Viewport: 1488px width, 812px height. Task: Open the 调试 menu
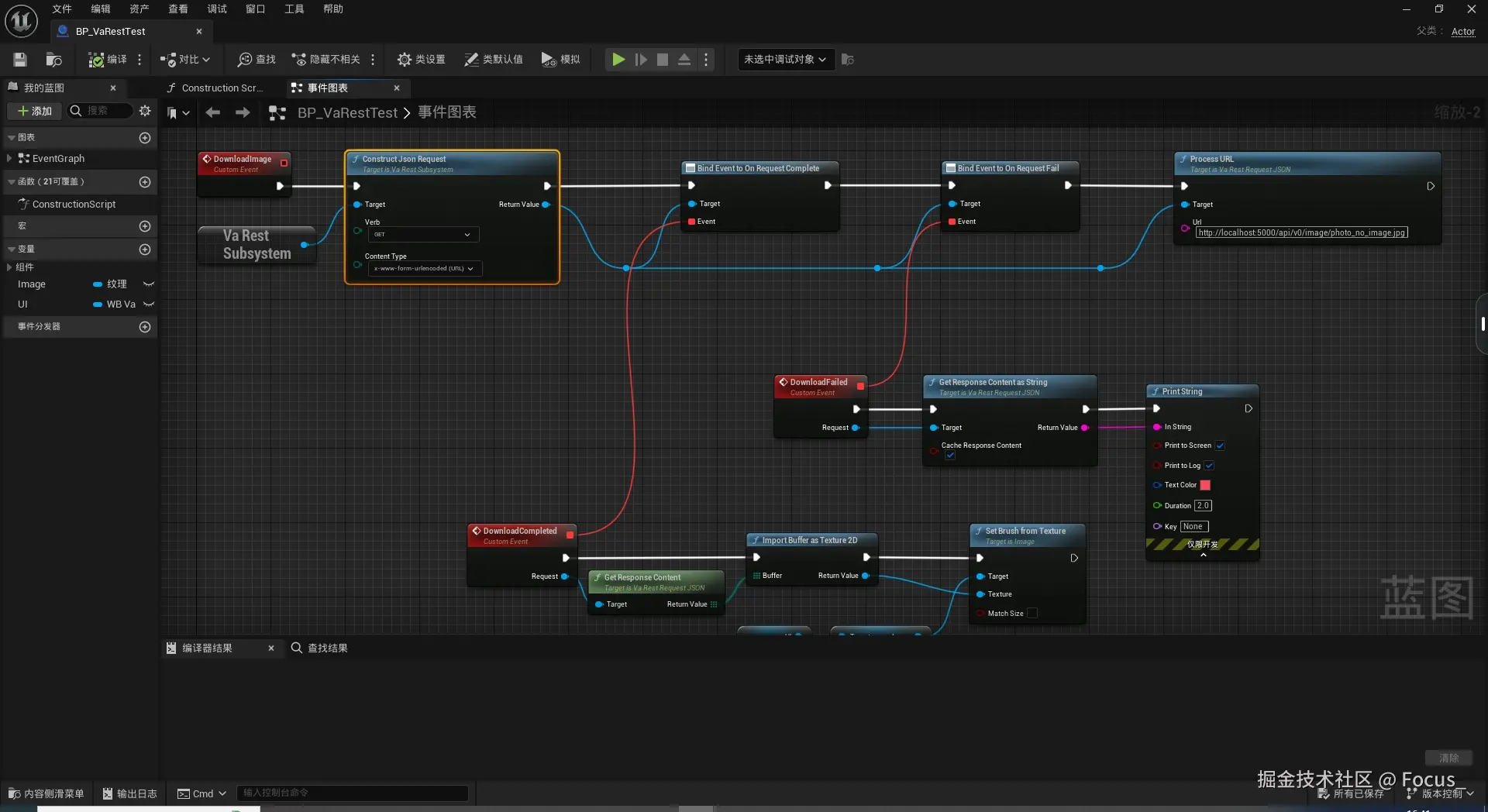coord(217,9)
